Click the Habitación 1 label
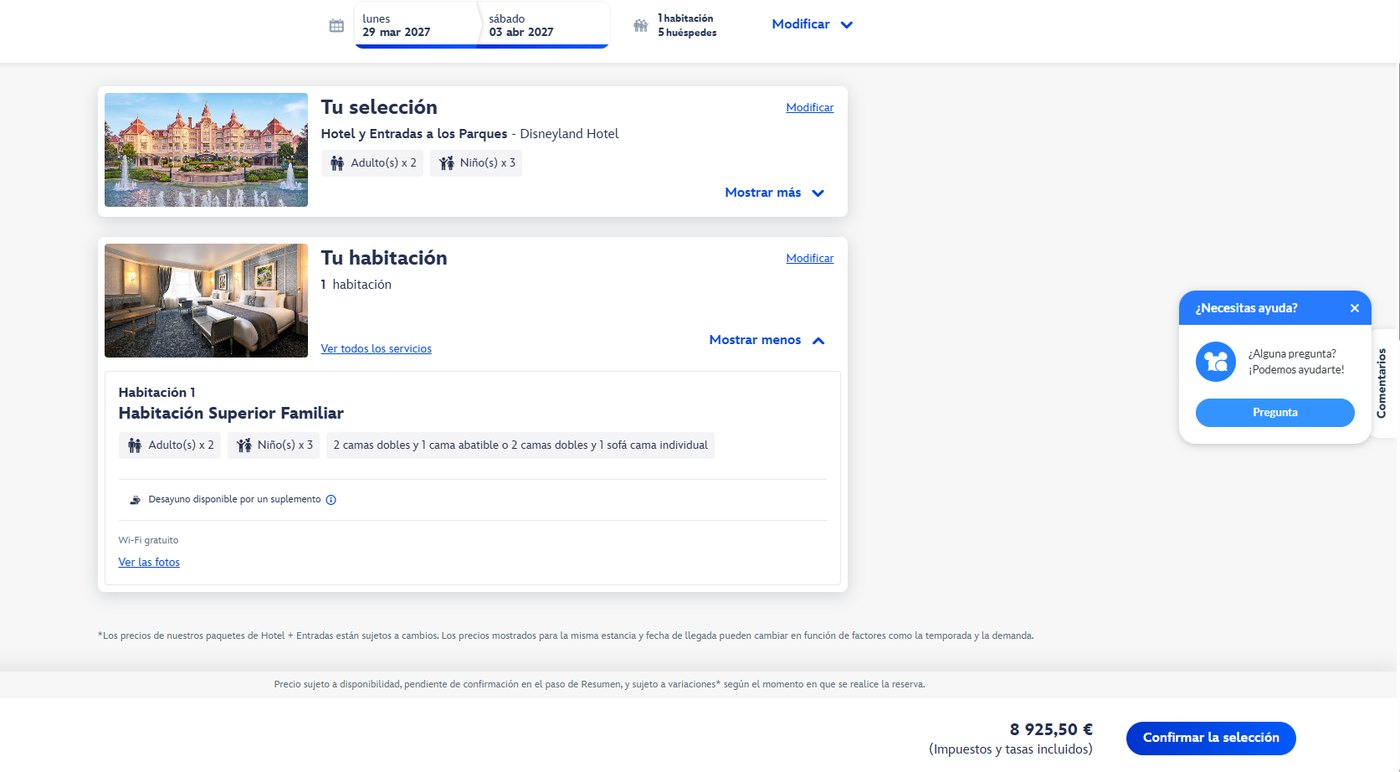 [157, 392]
